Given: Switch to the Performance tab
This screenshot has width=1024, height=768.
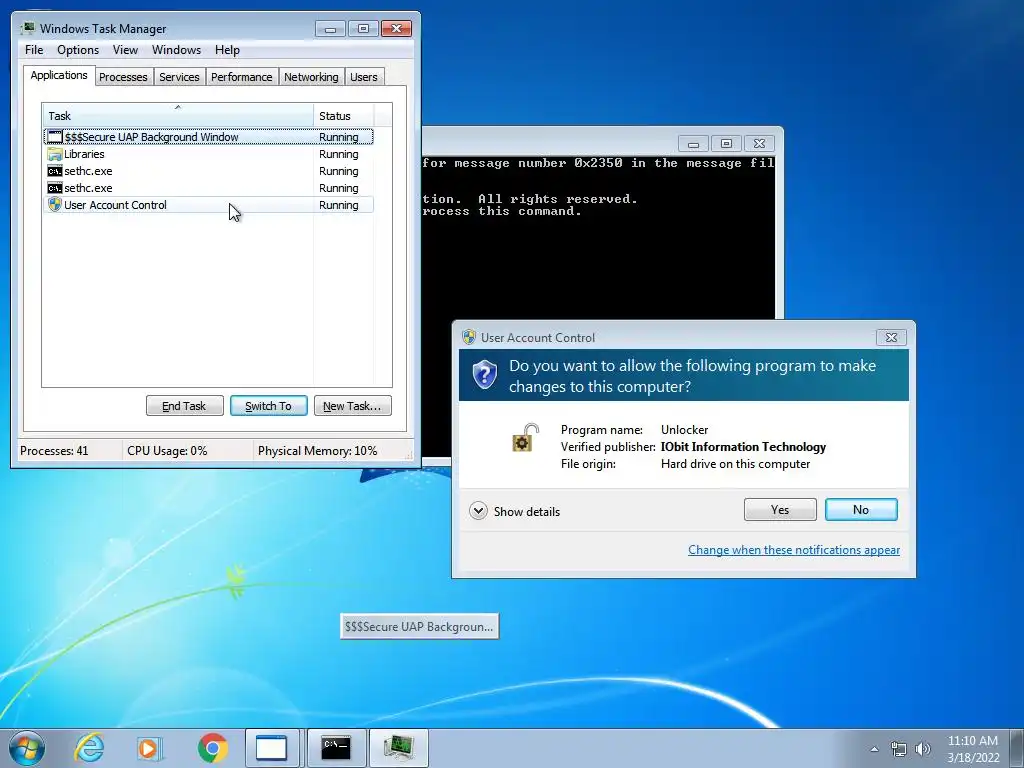Looking at the screenshot, I should (242, 77).
